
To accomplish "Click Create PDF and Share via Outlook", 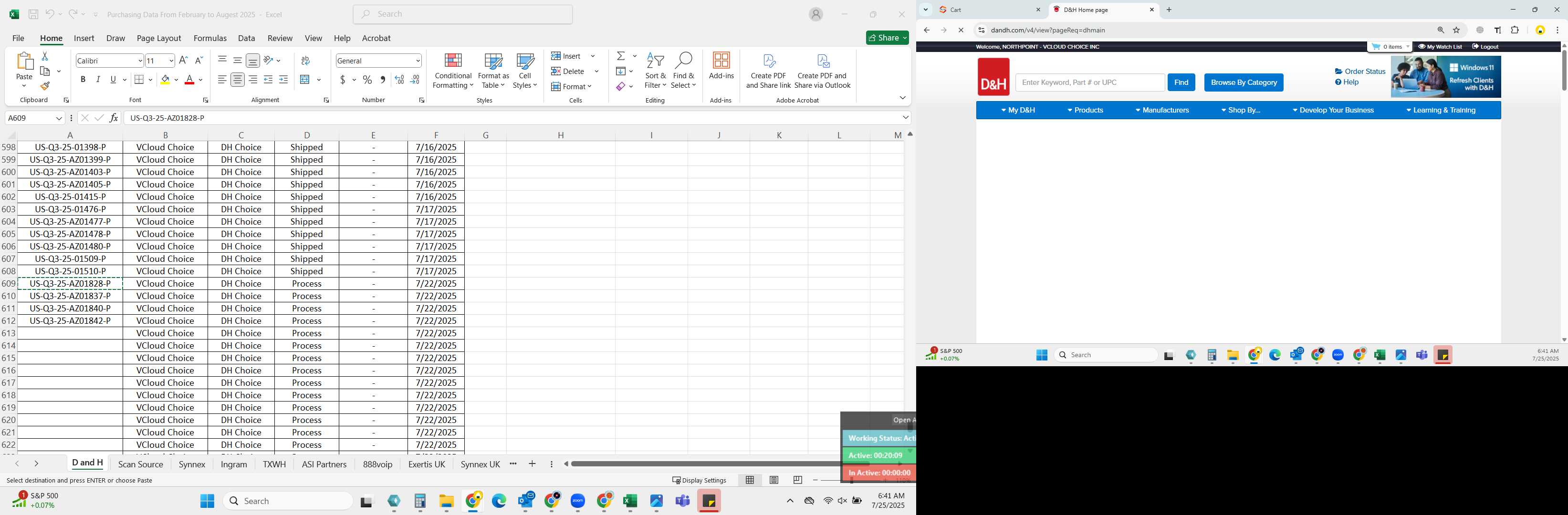I will [822, 71].
